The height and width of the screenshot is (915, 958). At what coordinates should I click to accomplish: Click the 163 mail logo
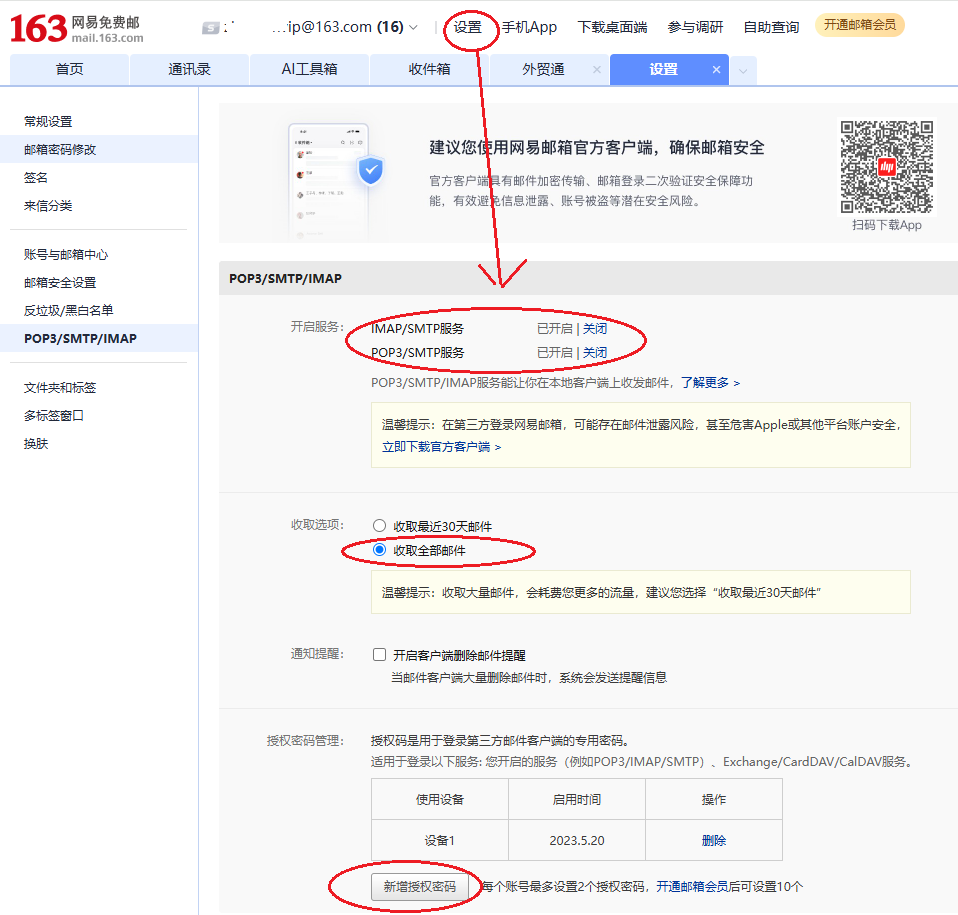[x=77, y=29]
